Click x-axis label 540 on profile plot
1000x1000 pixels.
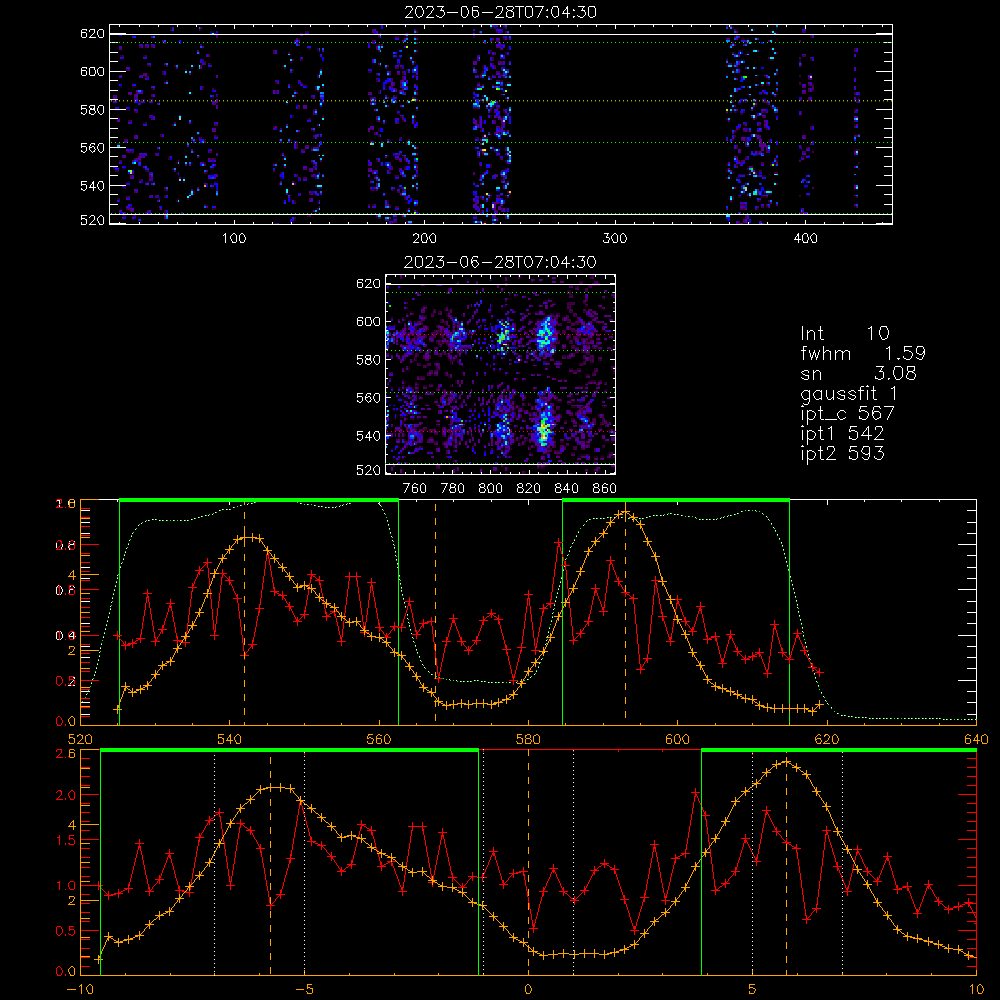click(230, 740)
